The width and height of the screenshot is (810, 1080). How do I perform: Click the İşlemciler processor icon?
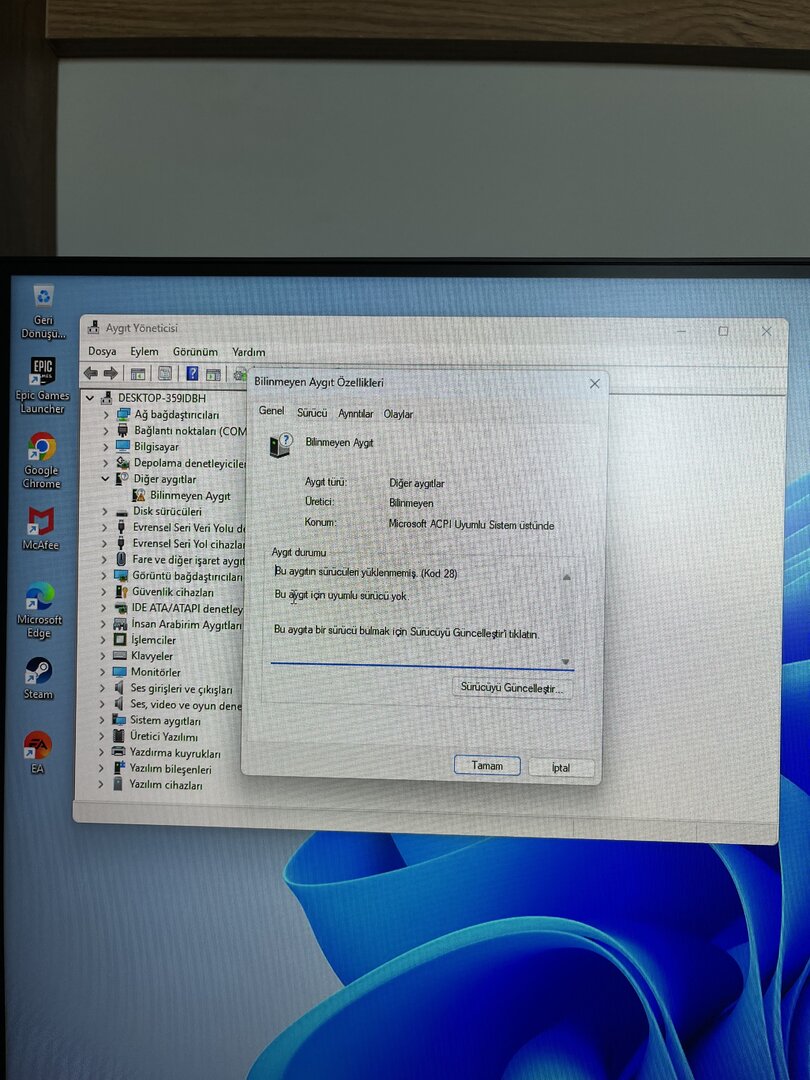point(120,639)
